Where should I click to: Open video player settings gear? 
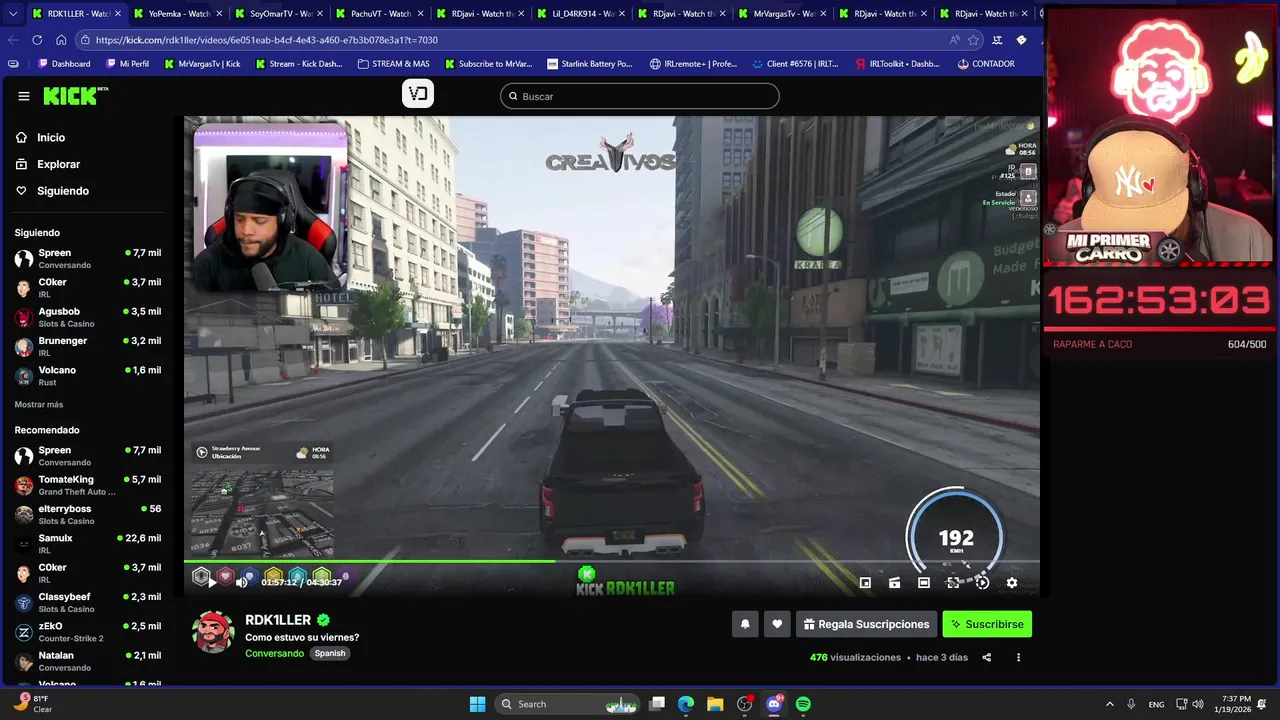(x=1012, y=582)
